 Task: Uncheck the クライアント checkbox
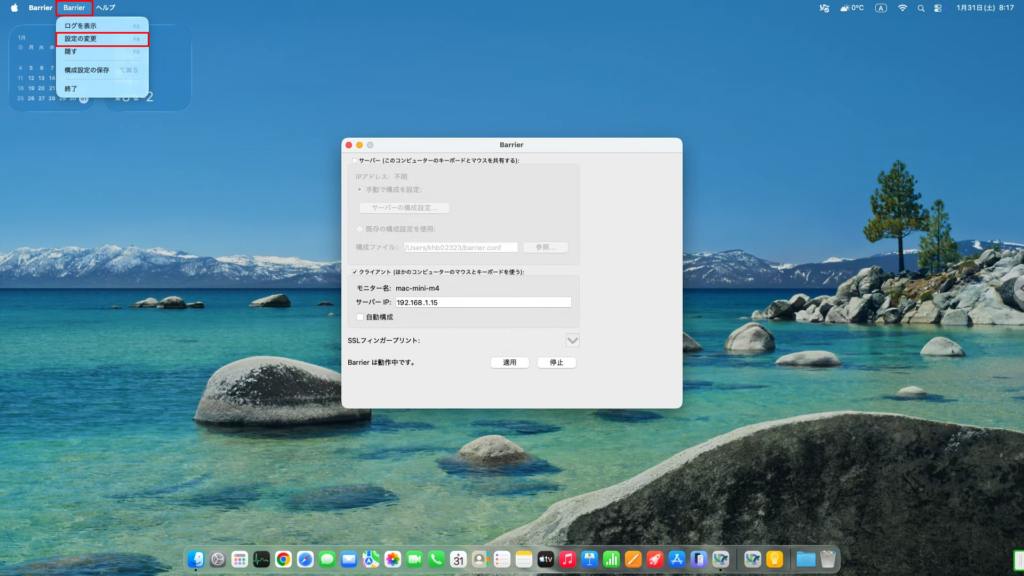point(354,272)
